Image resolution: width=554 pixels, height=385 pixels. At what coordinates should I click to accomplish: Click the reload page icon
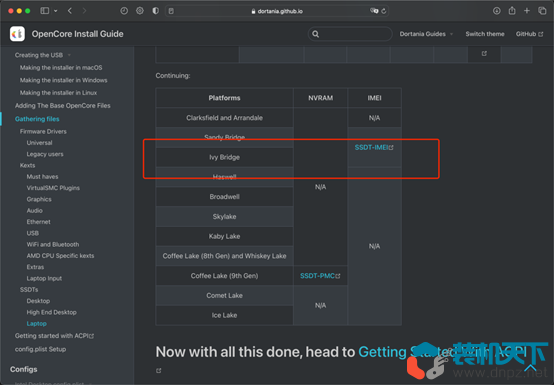[x=384, y=11]
